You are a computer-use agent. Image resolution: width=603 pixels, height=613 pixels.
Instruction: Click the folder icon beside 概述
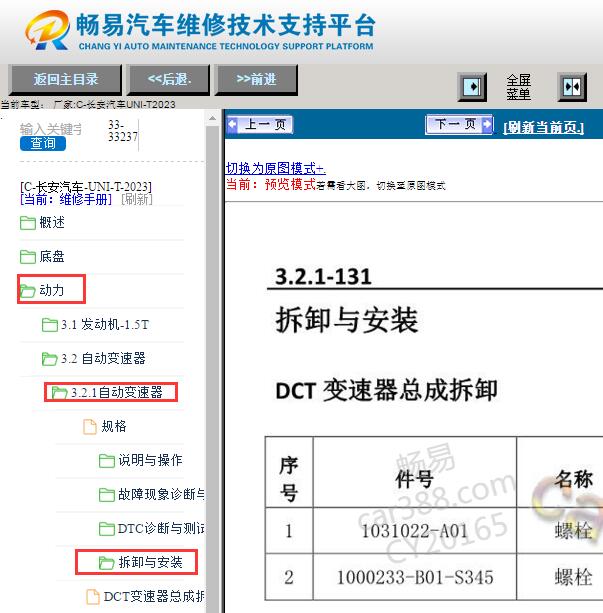[x=28, y=223]
